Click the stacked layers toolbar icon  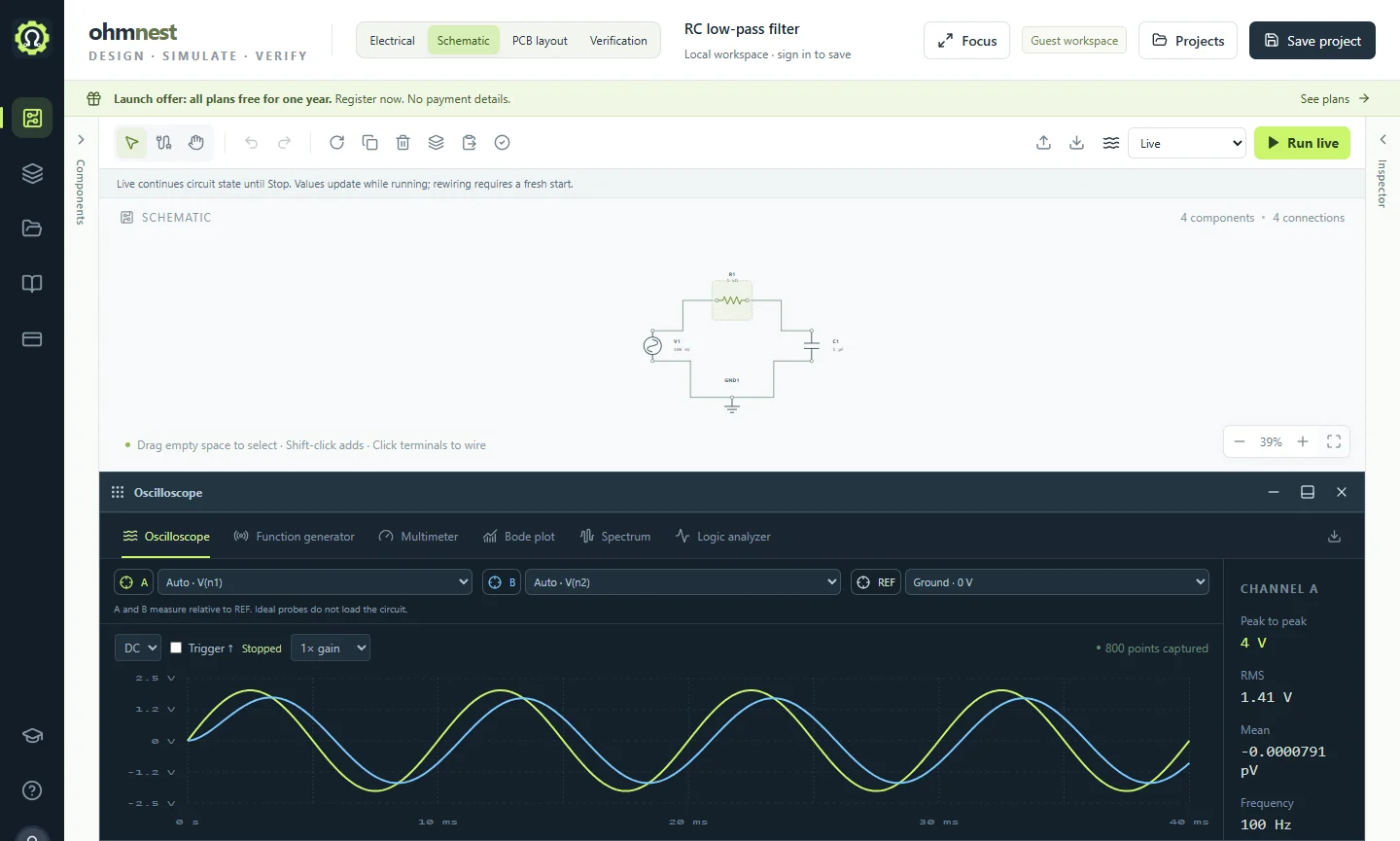[x=437, y=143]
